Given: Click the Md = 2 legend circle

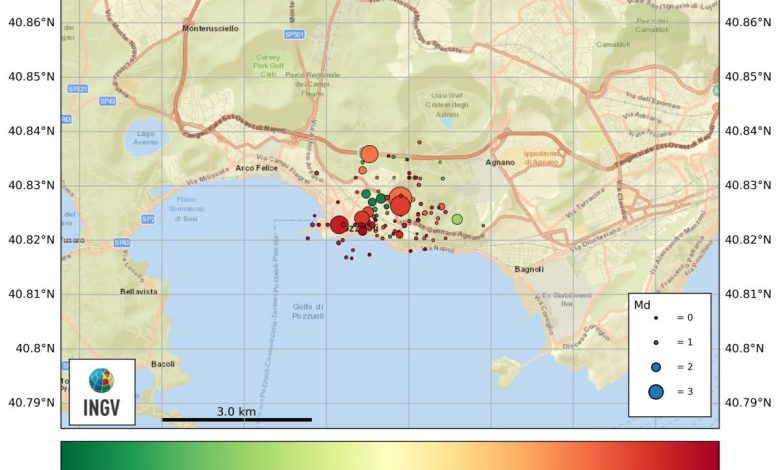Looking at the screenshot, I should click(656, 367).
